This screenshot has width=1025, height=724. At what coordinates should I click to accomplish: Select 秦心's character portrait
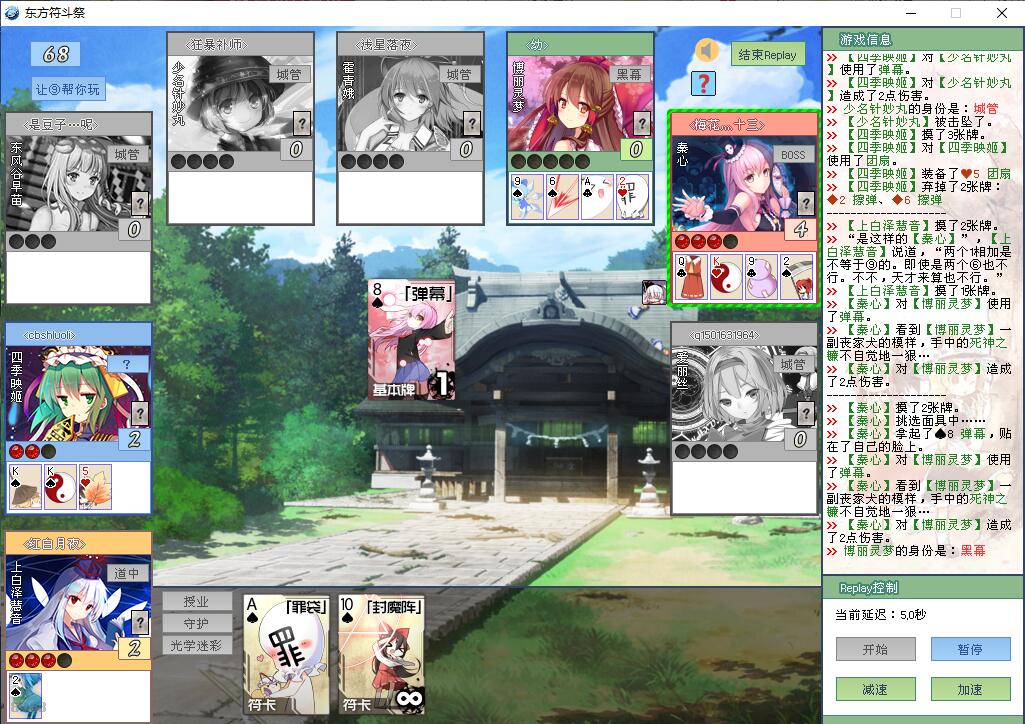pos(744,184)
